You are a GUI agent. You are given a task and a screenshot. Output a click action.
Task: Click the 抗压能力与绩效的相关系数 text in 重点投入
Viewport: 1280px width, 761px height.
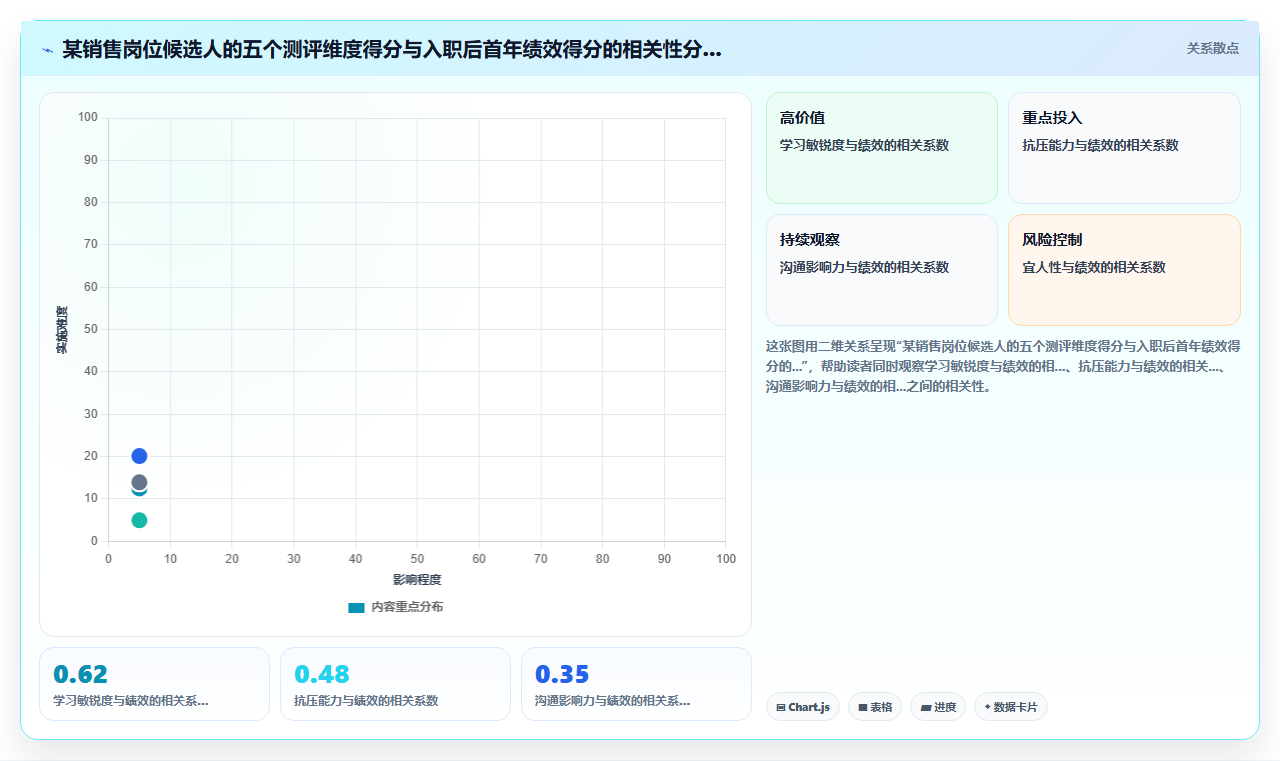click(x=1100, y=145)
